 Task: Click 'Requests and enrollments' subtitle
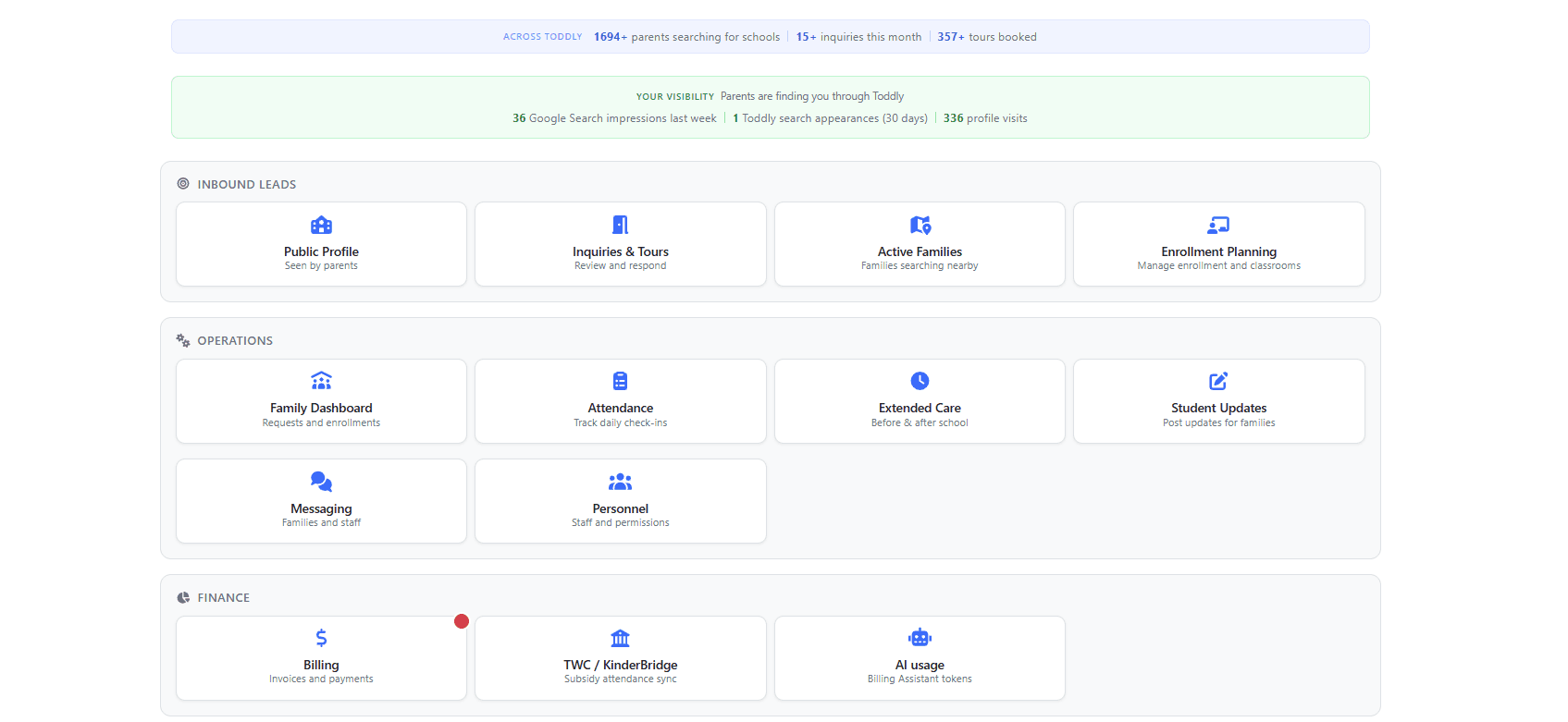321,422
